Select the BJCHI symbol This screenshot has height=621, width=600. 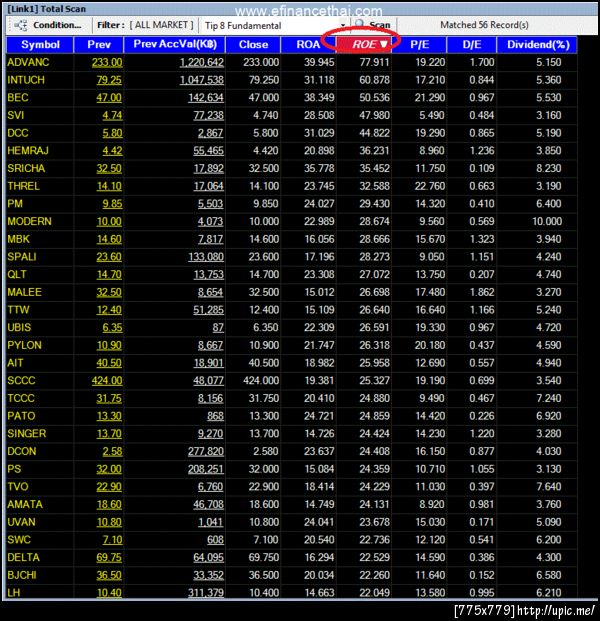pos(22,575)
